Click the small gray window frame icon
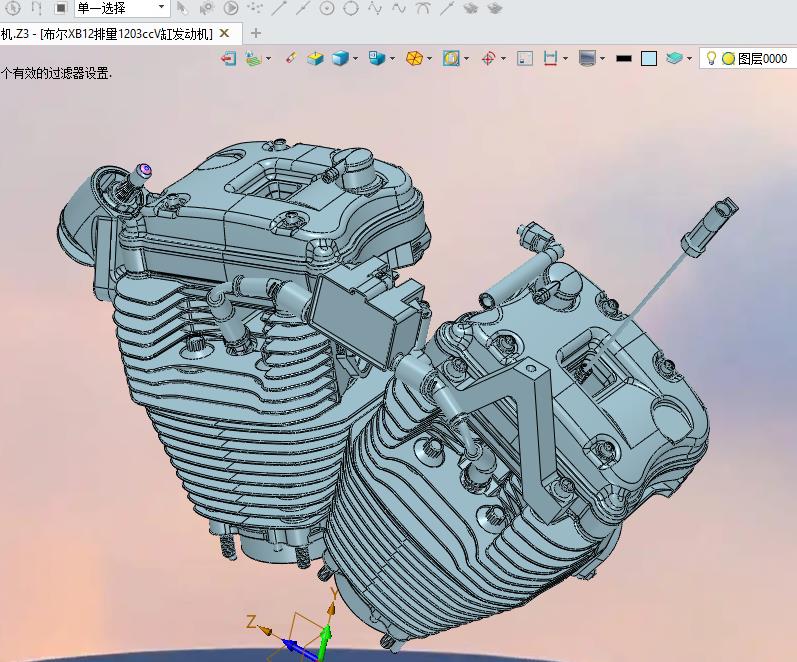The width and height of the screenshot is (797, 662). click(525, 58)
